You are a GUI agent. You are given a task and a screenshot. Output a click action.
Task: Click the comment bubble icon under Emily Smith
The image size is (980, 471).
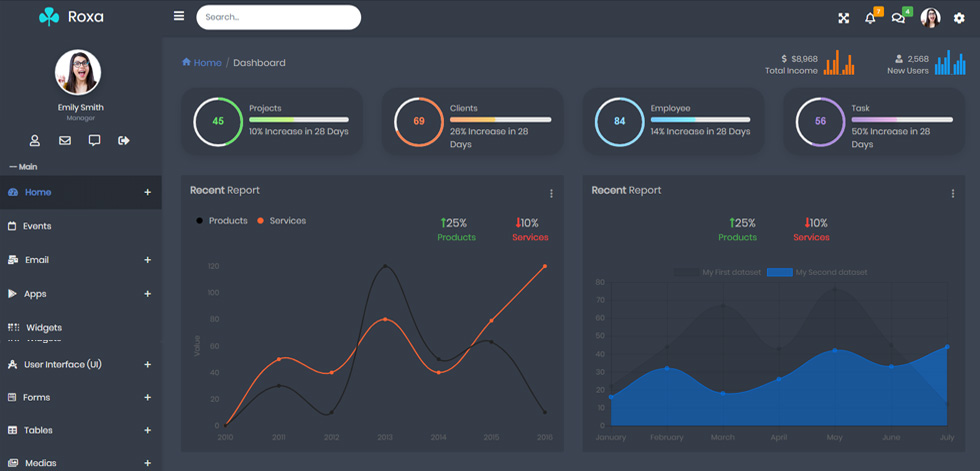point(94,140)
